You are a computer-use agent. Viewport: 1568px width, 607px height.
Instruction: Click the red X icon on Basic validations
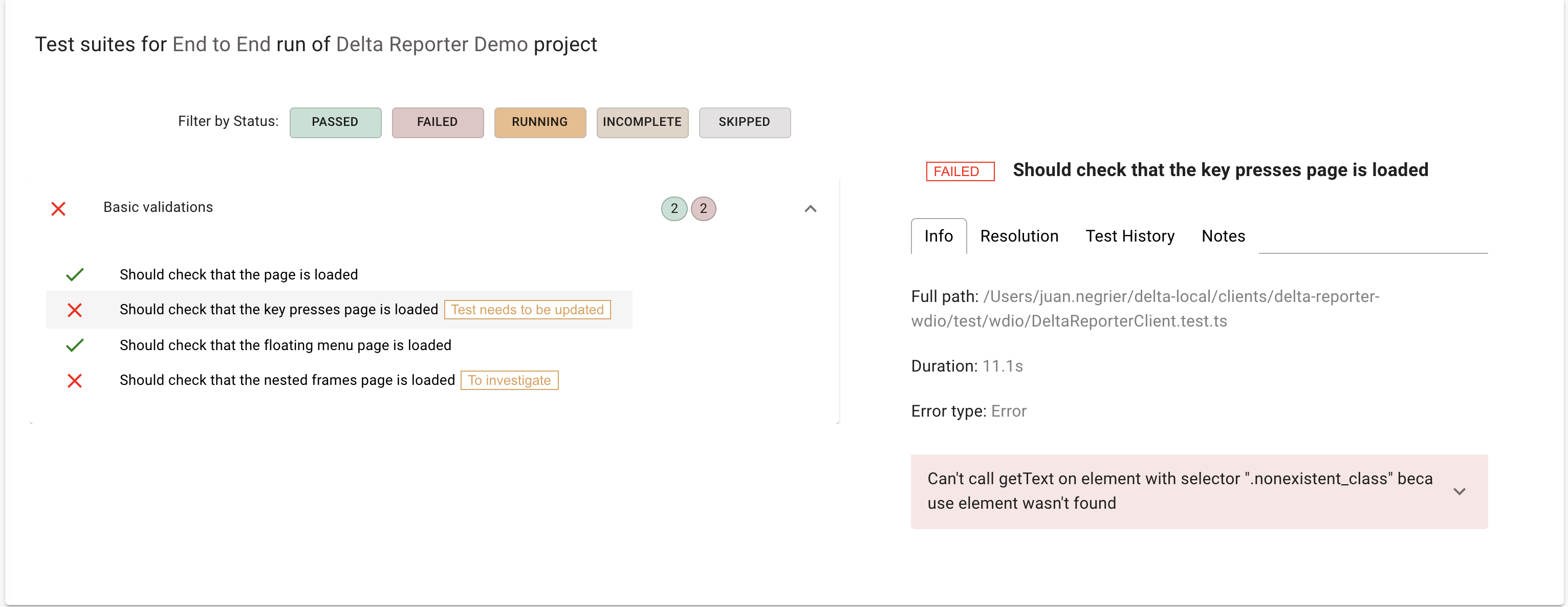[57, 208]
